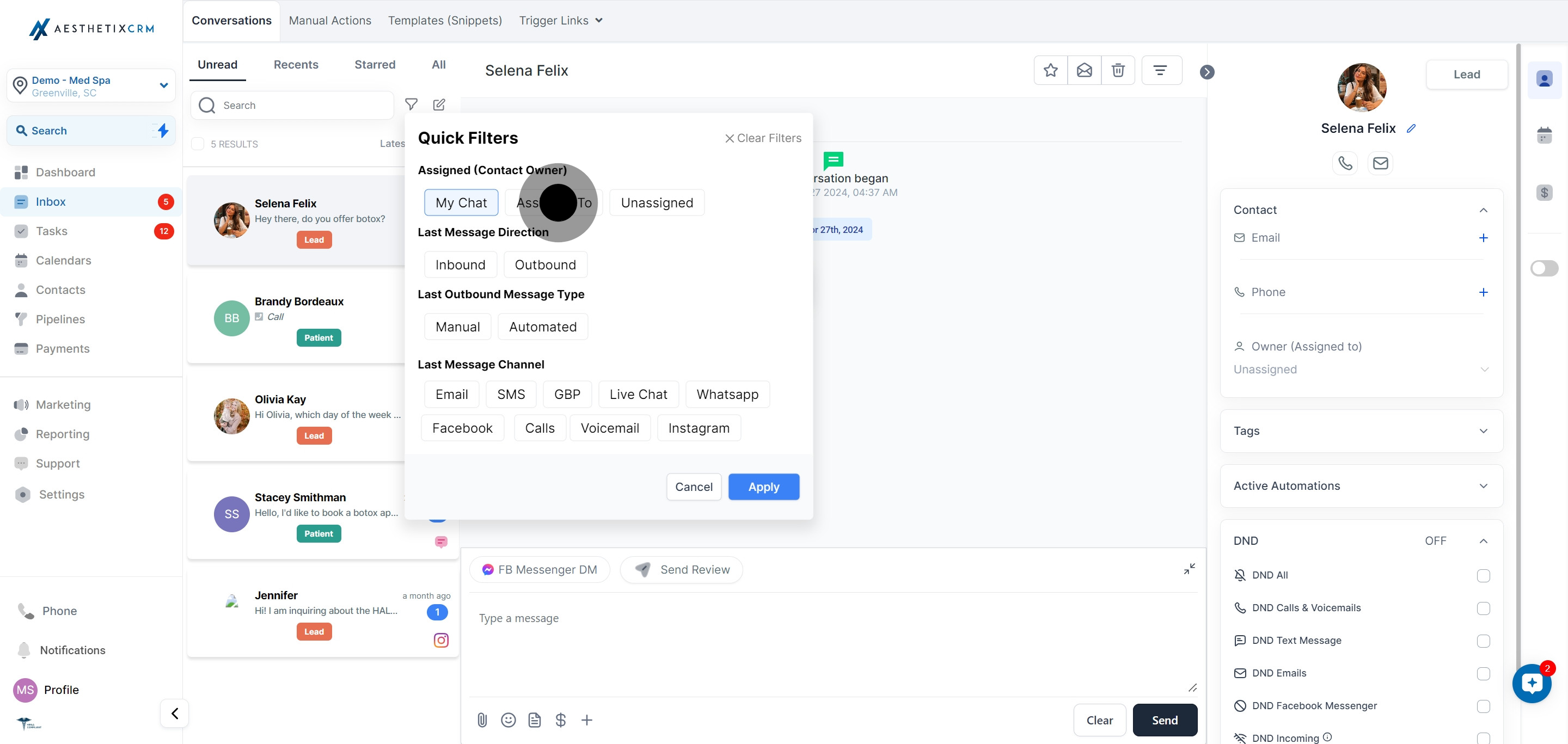Open the emoji picker icon
Viewport: 1568px width, 744px height.
[509, 720]
